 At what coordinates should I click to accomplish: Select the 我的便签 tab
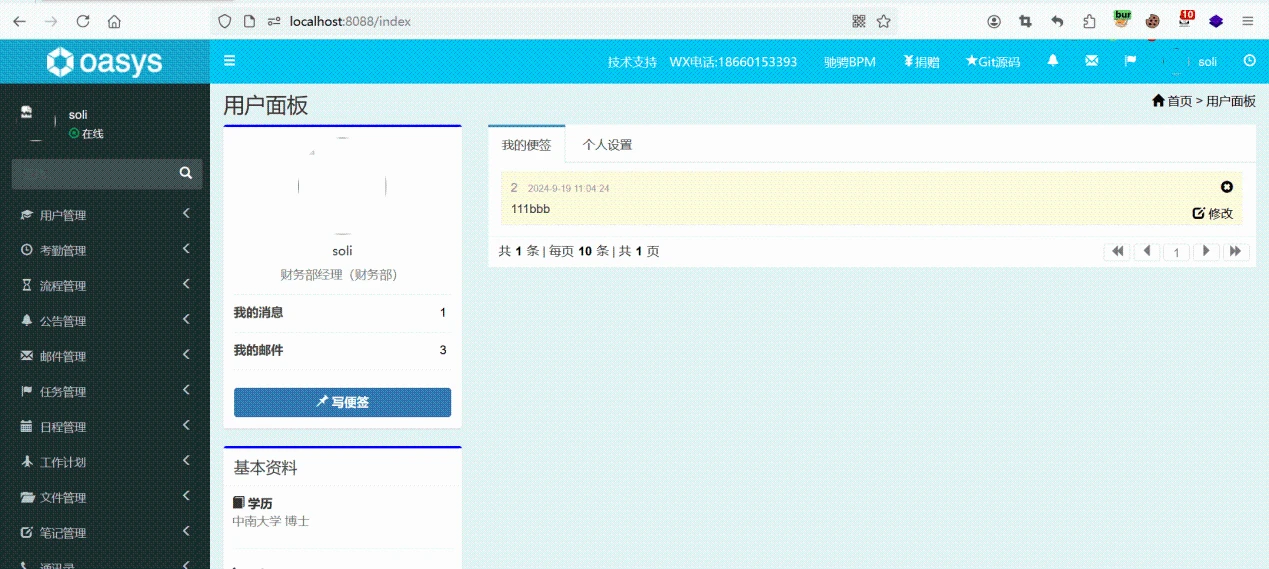pyautogui.click(x=527, y=145)
